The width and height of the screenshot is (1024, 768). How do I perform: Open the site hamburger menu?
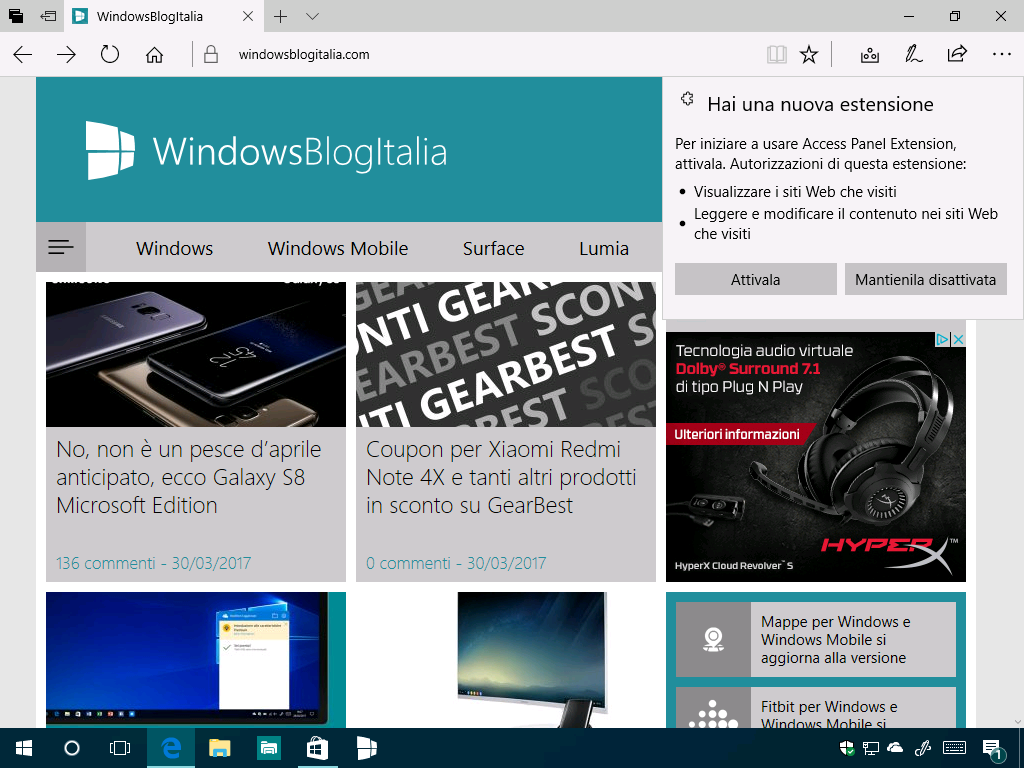pos(61,247)
